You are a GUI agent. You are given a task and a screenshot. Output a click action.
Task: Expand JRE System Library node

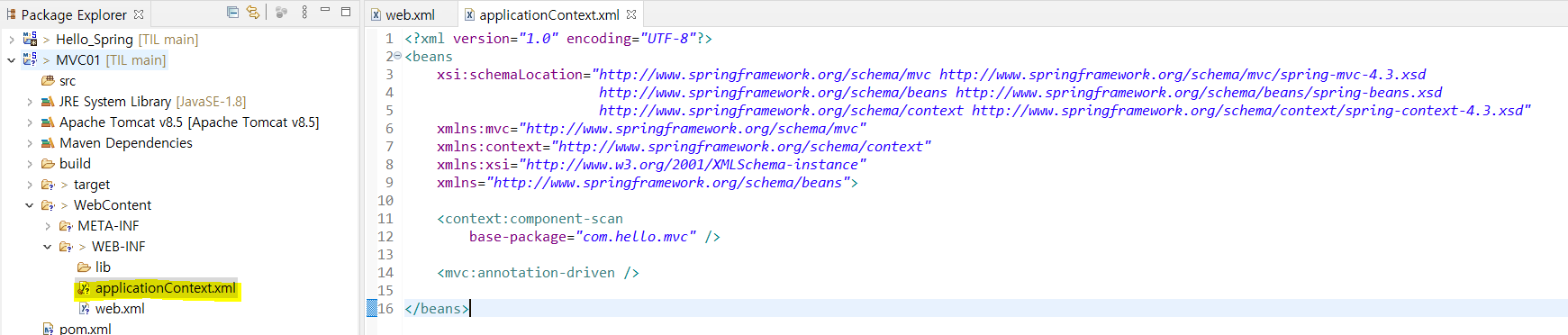(30, 102)
